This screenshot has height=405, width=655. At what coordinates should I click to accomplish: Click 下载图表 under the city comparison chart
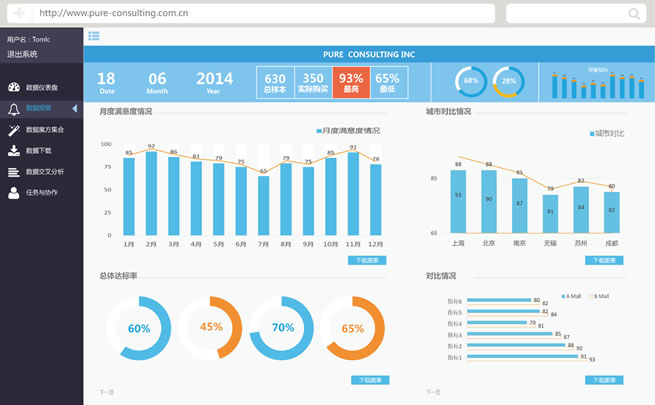coord(604,260)
